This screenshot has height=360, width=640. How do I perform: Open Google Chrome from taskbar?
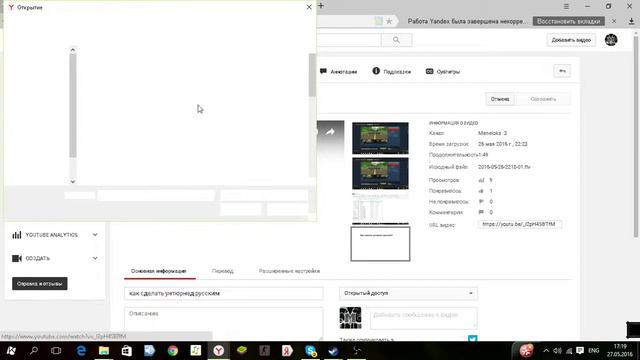[173, 351]
